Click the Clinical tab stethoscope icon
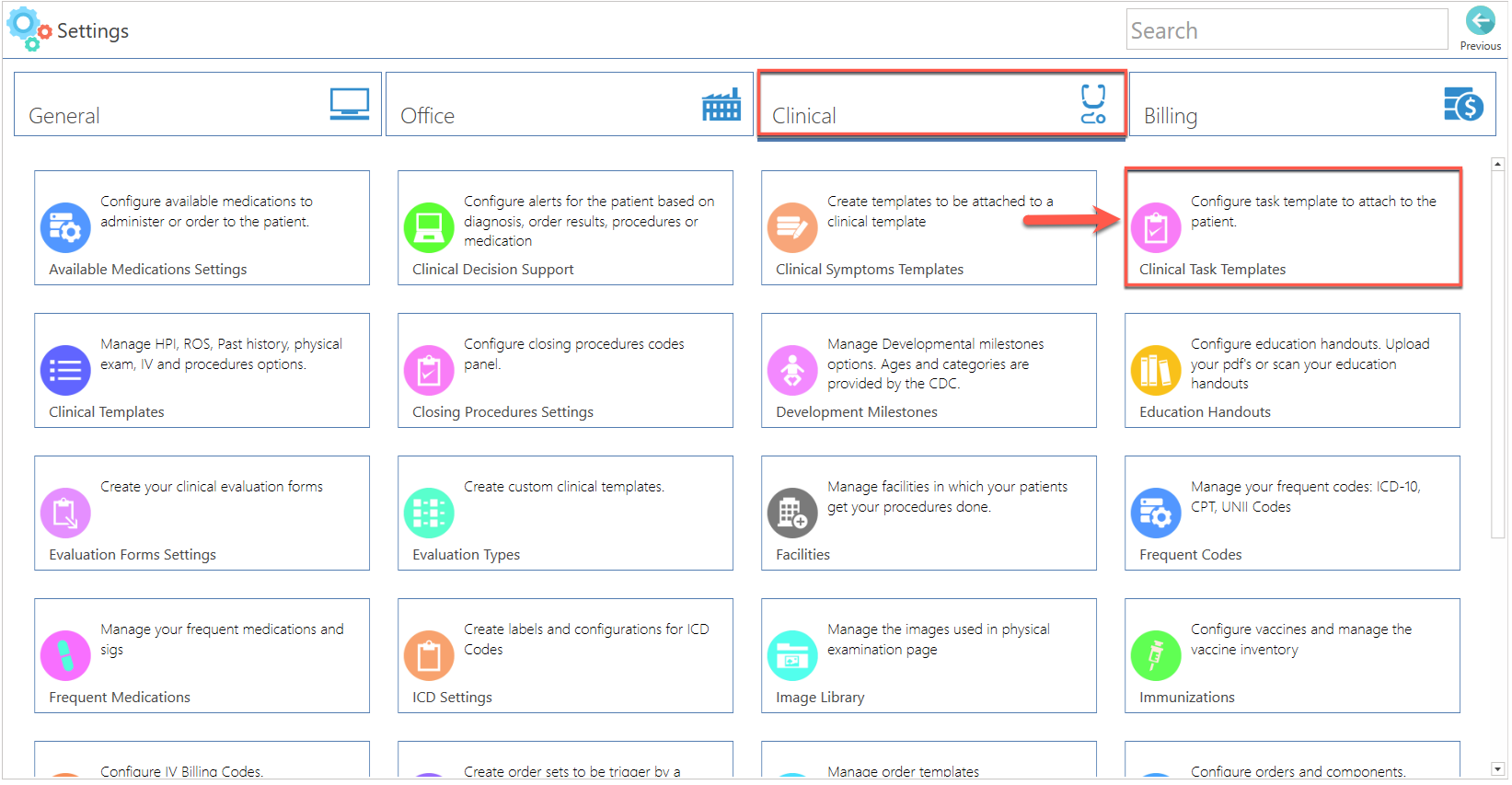This screenshot has height=785, width=1512. [1093, 104]
